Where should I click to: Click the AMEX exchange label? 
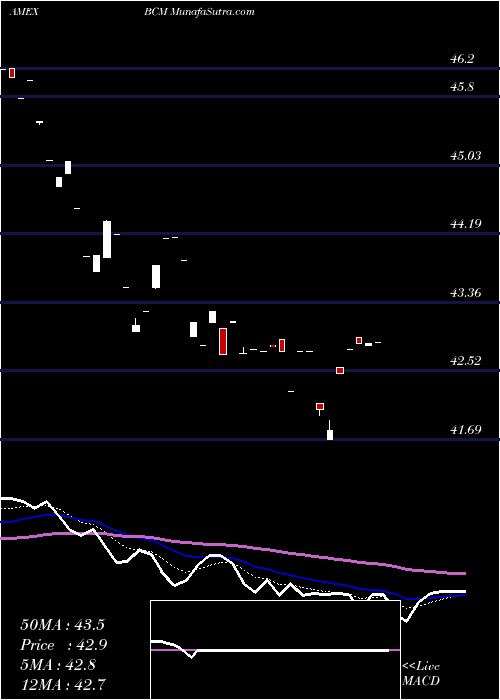[x=24, y=12]
